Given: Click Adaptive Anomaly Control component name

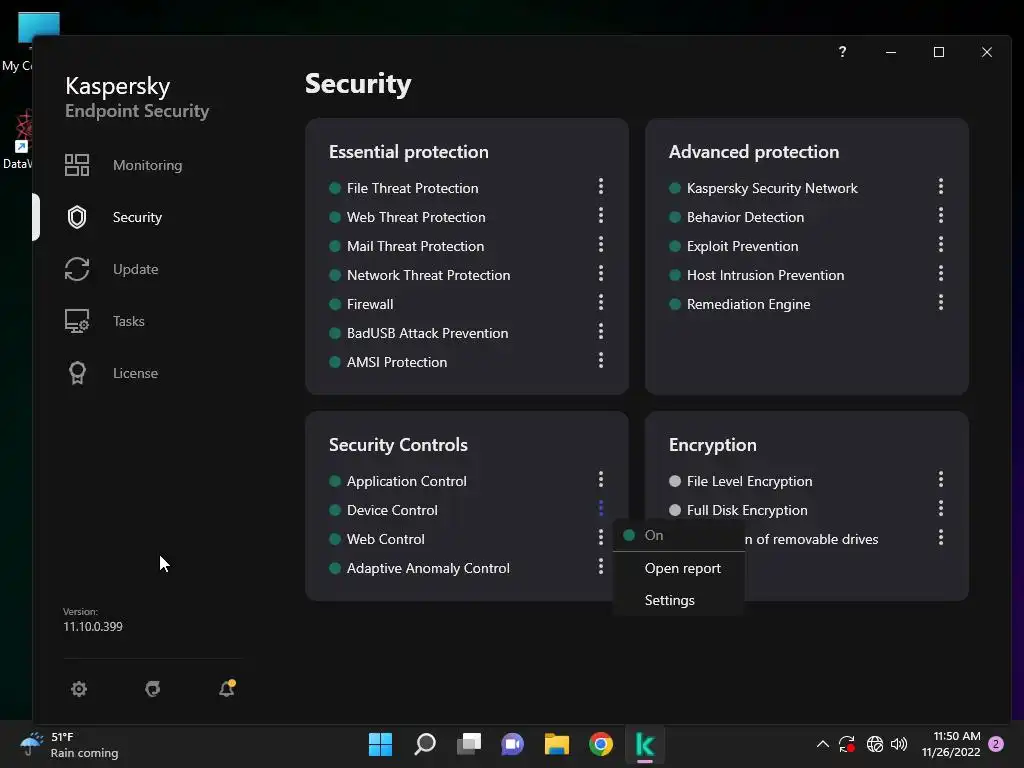Looking at the screenshot, I should tap(428, 568).
